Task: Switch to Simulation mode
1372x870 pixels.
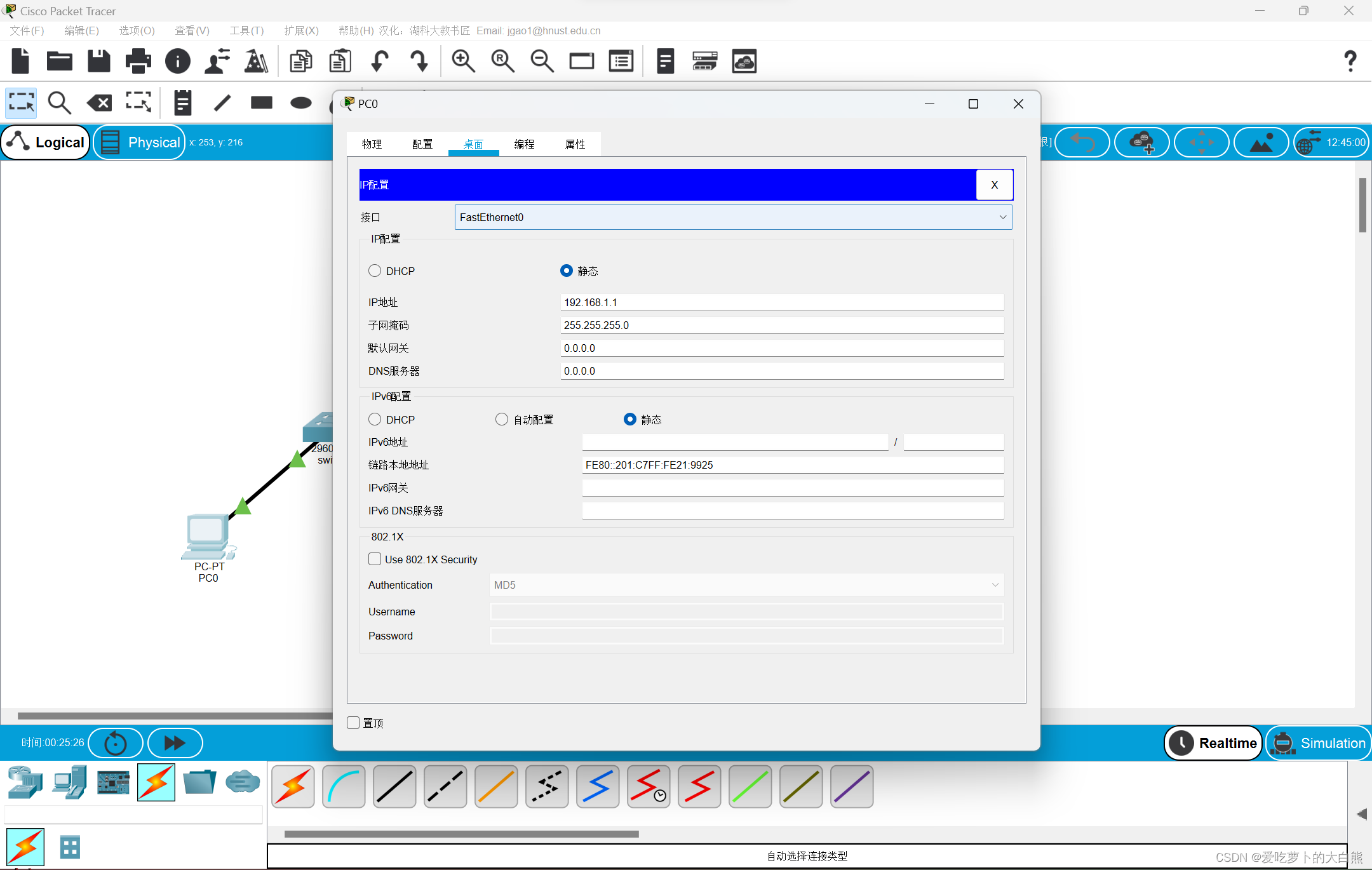Action: (1319, 743)
